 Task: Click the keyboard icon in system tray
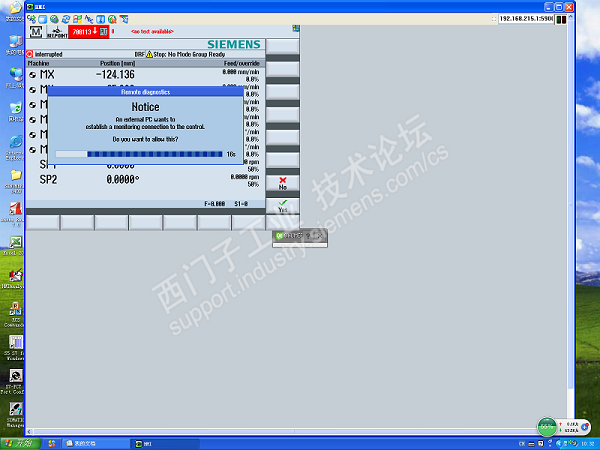(x=532, y=444)
